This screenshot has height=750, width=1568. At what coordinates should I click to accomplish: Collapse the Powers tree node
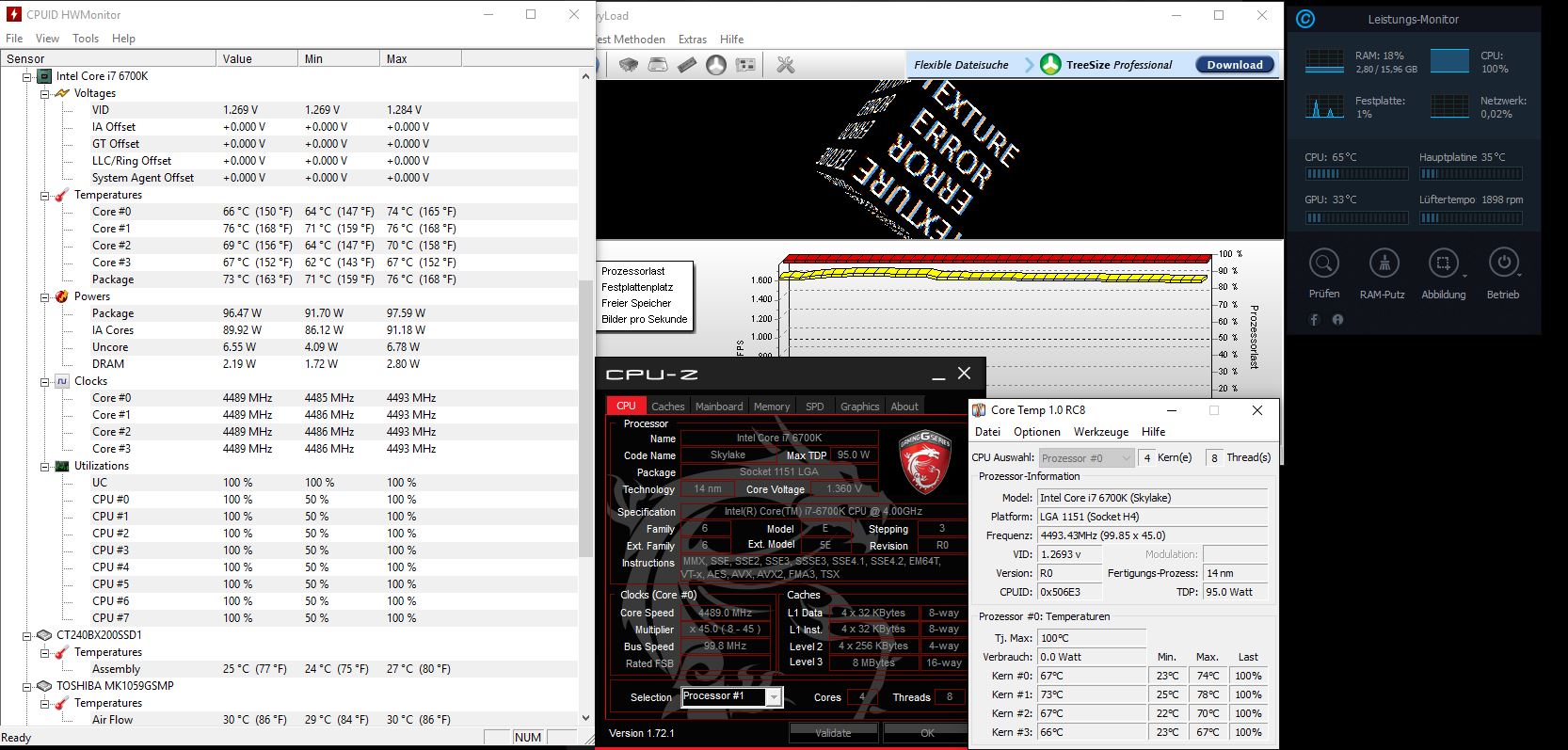pyautogui.click(x=44, y=296)
